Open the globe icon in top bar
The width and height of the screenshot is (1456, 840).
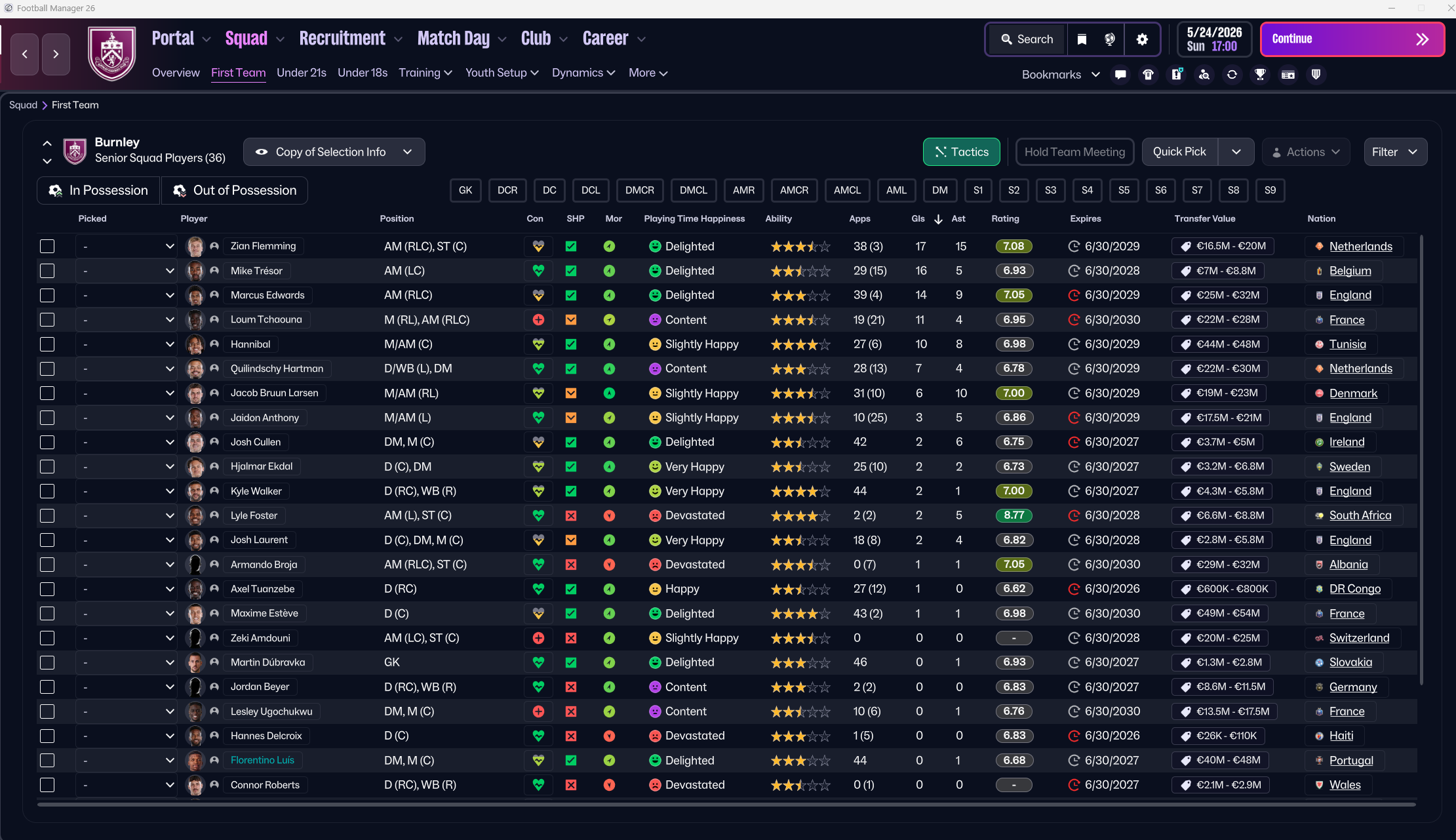click(1110, 39)
